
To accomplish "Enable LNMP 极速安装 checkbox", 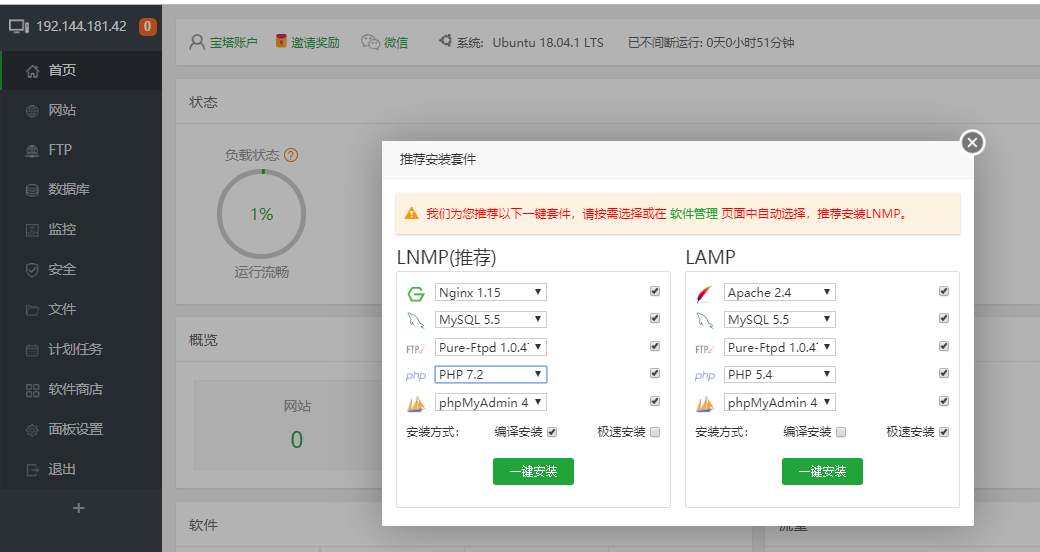I will [655, 432].
